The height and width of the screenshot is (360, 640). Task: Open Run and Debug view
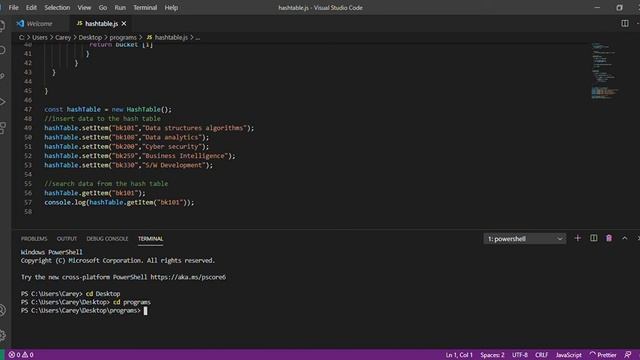(x=2, y=102)
